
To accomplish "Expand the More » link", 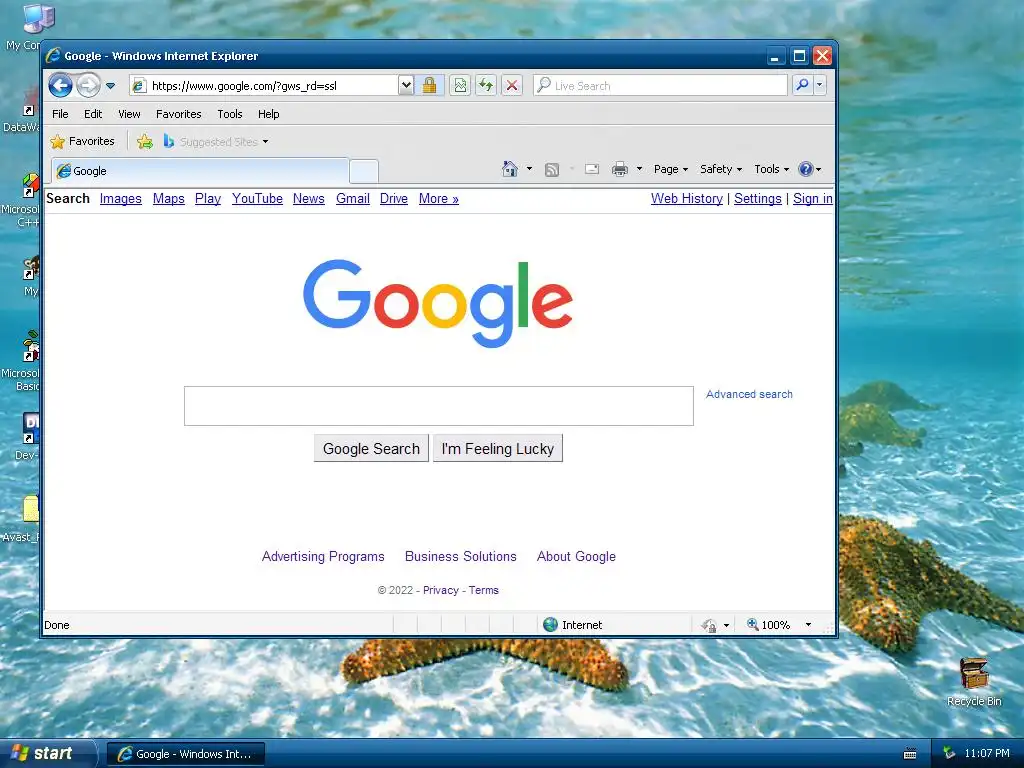I will (x=439, y=199).
